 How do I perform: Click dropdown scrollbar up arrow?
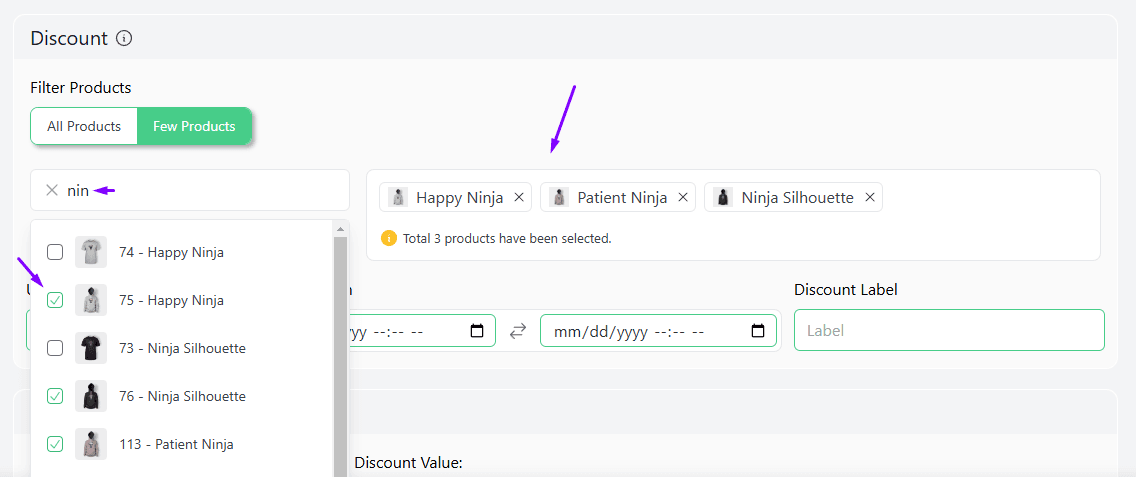click(x=340, y=229)
